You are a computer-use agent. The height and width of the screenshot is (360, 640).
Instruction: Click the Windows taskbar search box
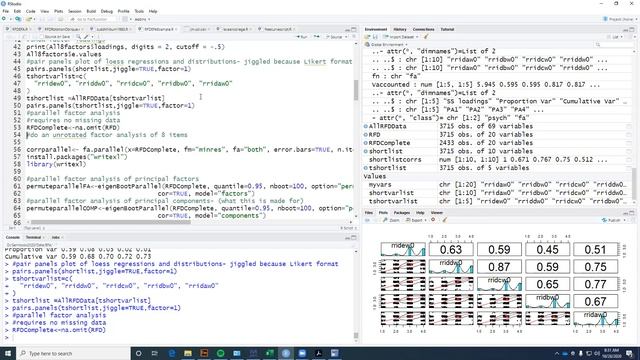click(x=73, y=353)
